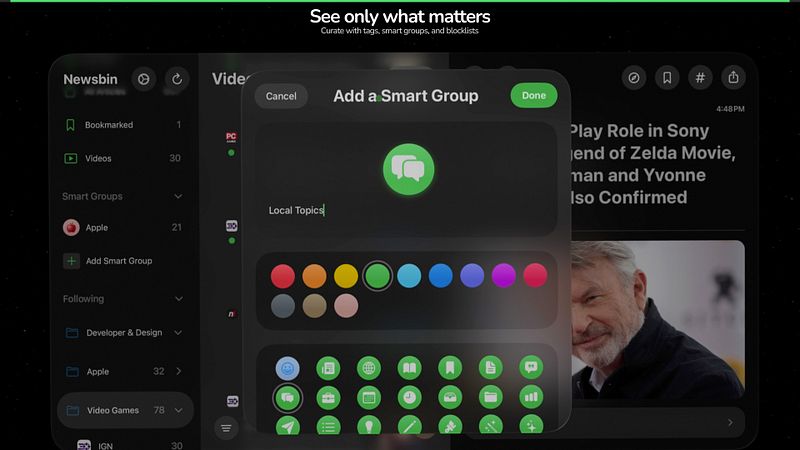The width and height of the screenshot is (800, 450).
Task: Choose the bar chart group icon
Action: tap(531, 397)
